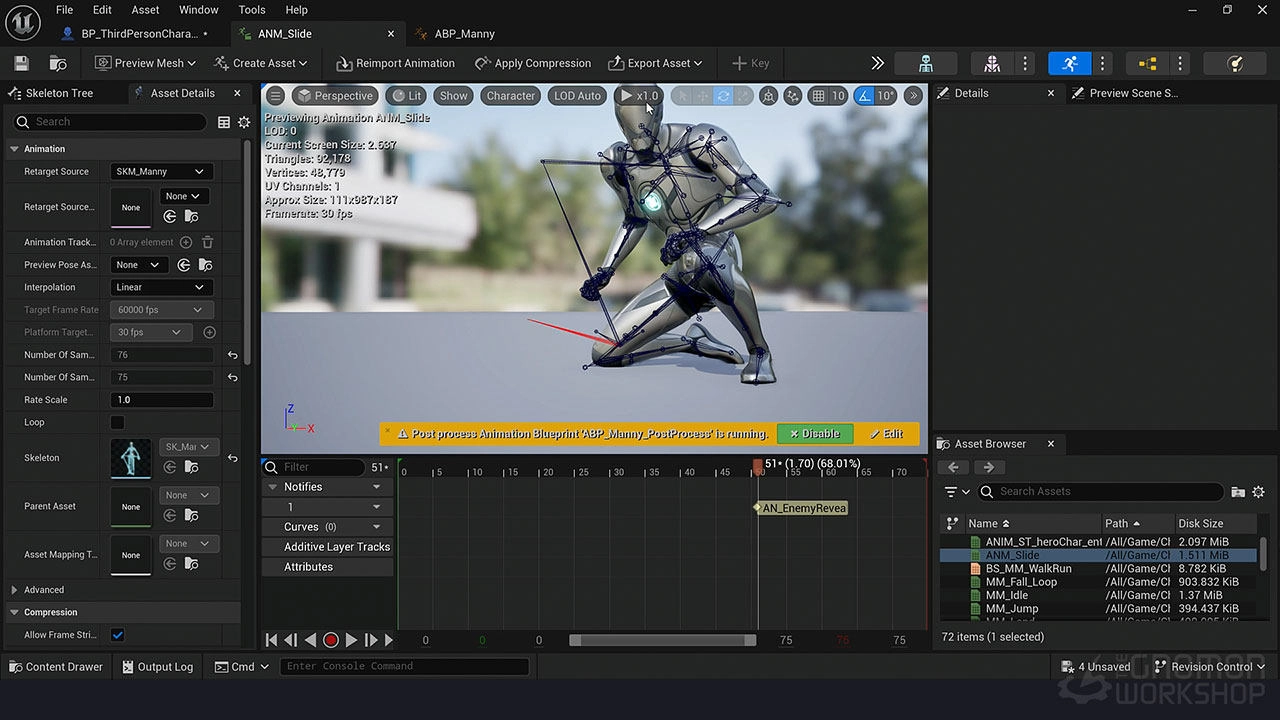Click the Save asset icon

coord(20,62)
